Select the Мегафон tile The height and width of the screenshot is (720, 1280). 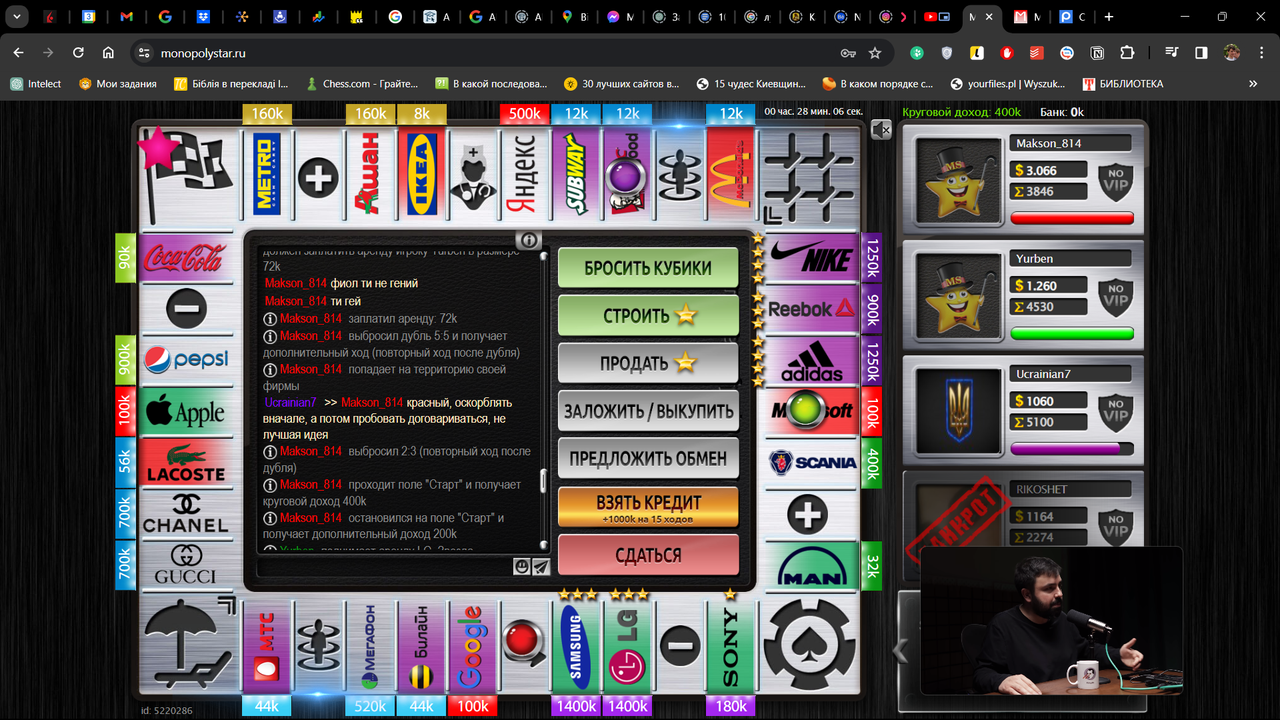369,646
